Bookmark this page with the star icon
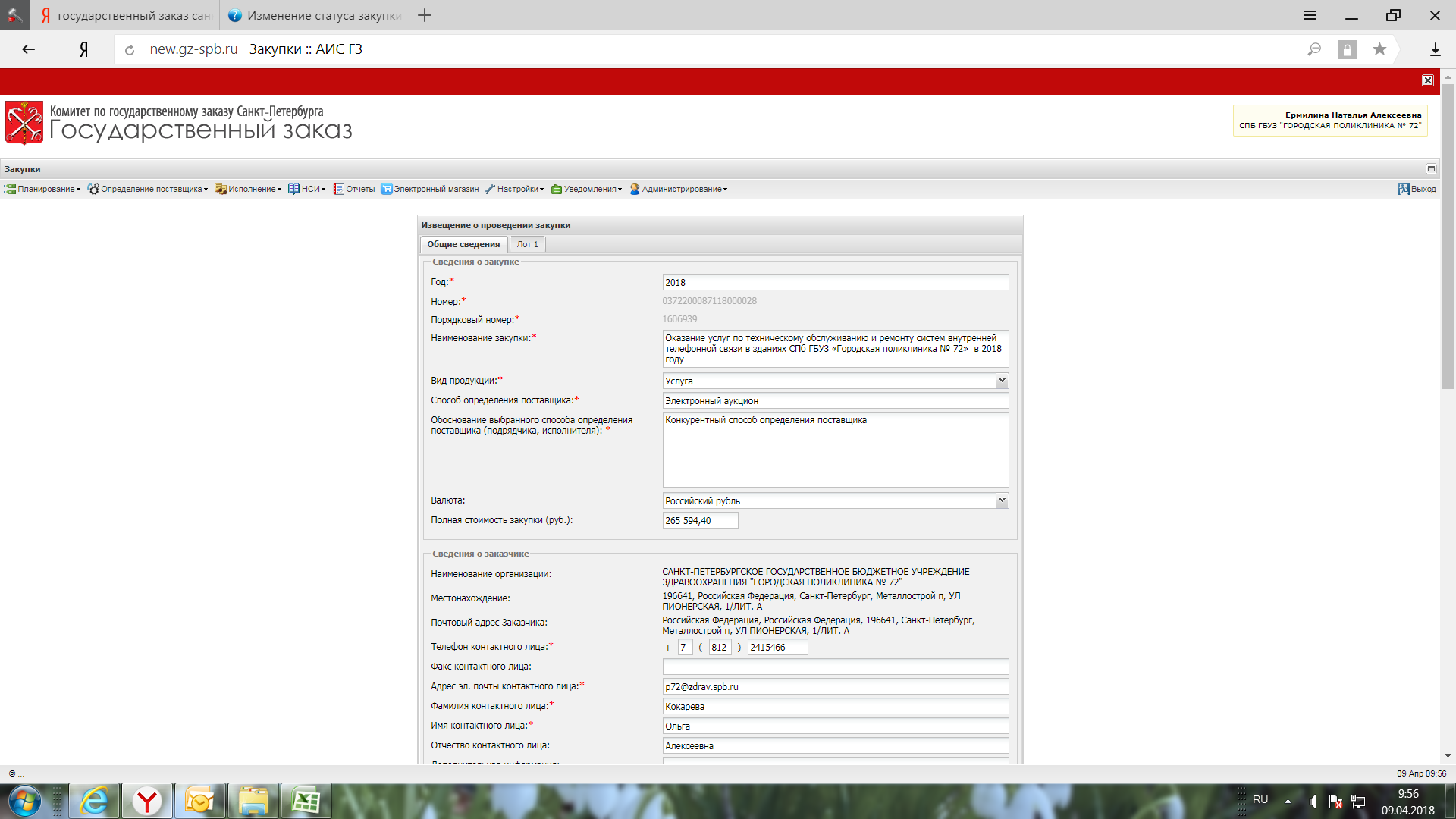 (x=1379, y=49)
